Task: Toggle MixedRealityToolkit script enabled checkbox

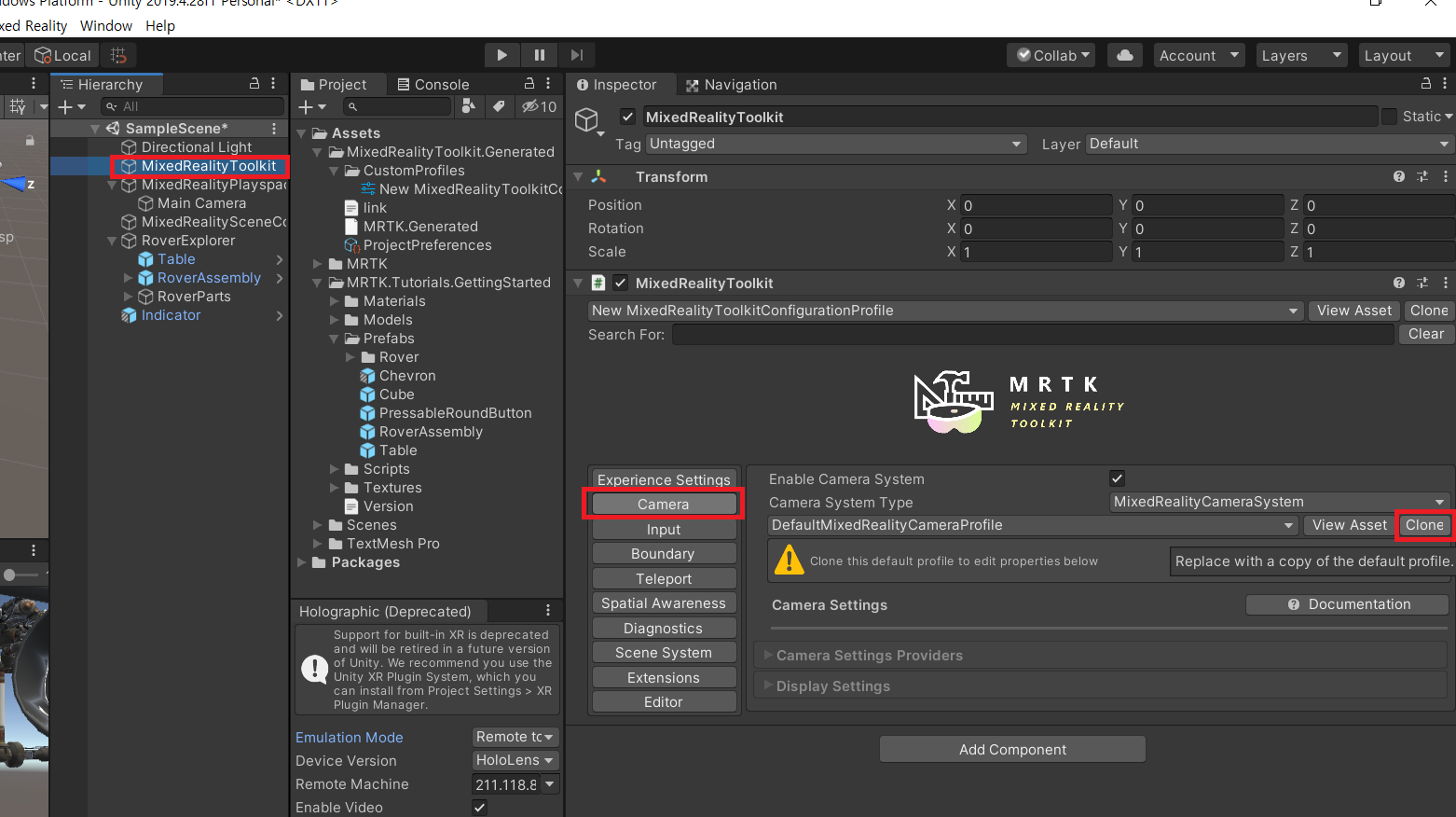Action: pos(620,283)
